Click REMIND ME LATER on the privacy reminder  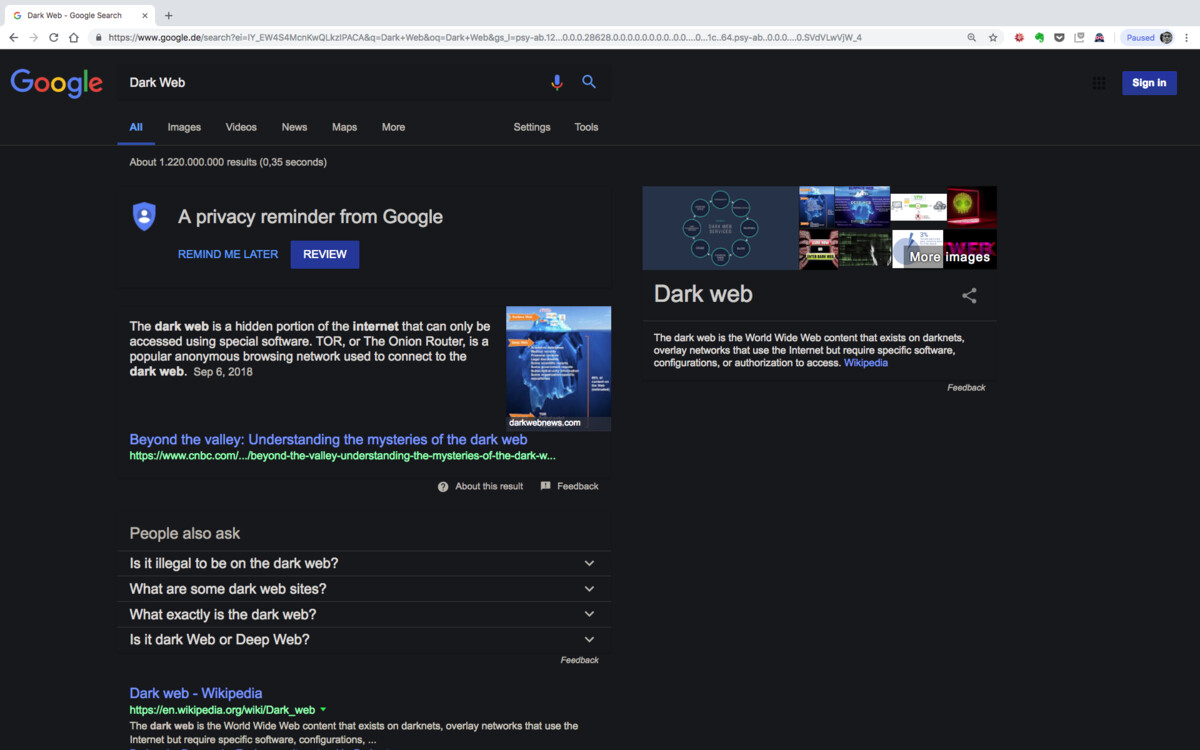pyautogui.click(x=227, y=254)
